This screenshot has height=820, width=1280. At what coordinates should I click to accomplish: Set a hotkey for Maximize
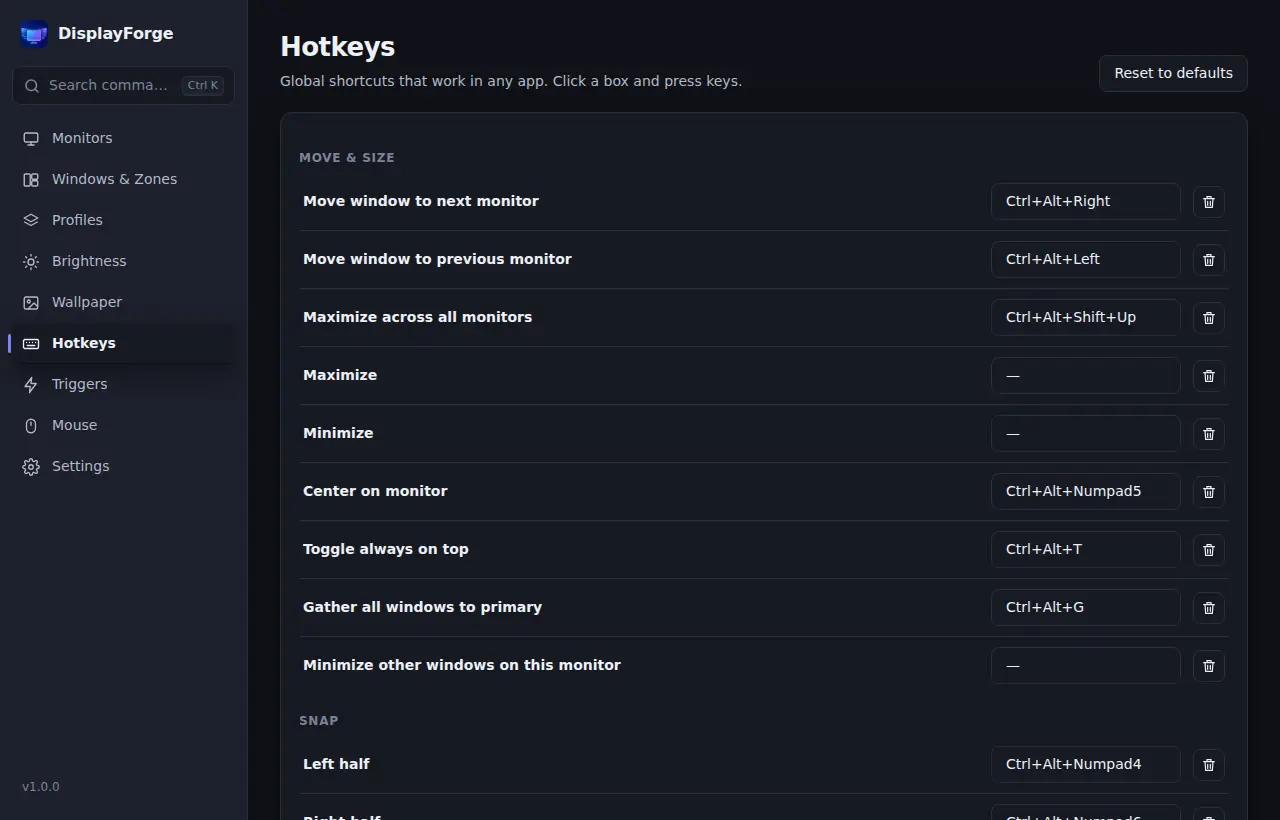pyautogui.click(x=1085, y=375)
